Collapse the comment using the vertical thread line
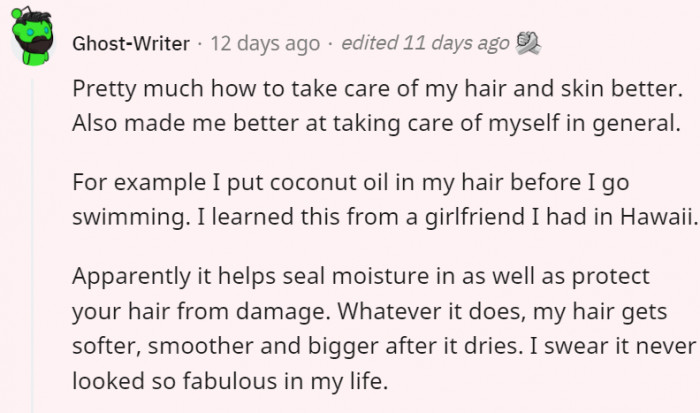 32,250
